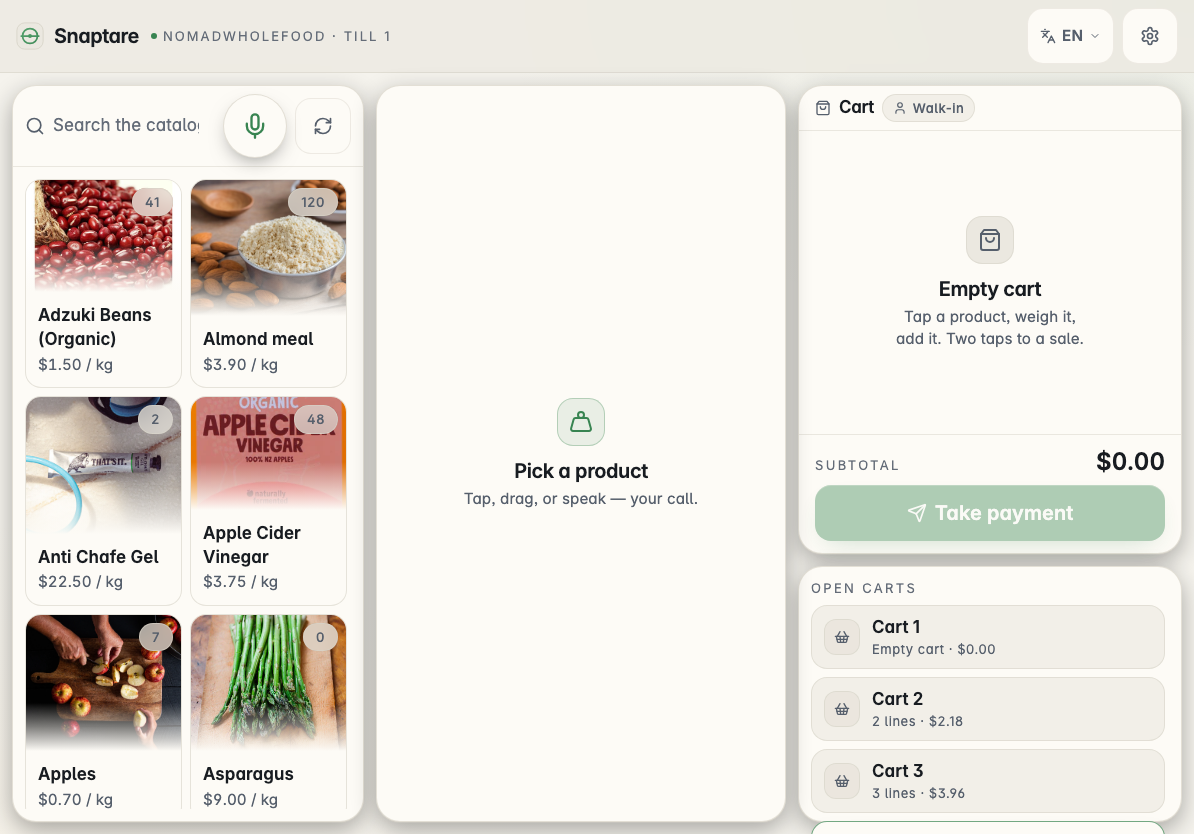Select the Adzuki Beans (Organic) product
1194x834 pixels.
pyautogui.click(x=104, y=283)
